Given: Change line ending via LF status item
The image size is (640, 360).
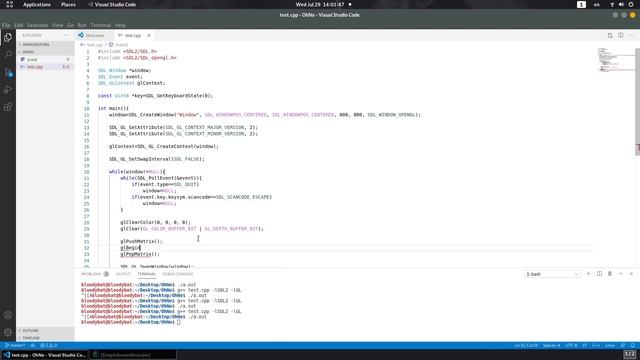Looking at the screenshot, I should (584, 345).
